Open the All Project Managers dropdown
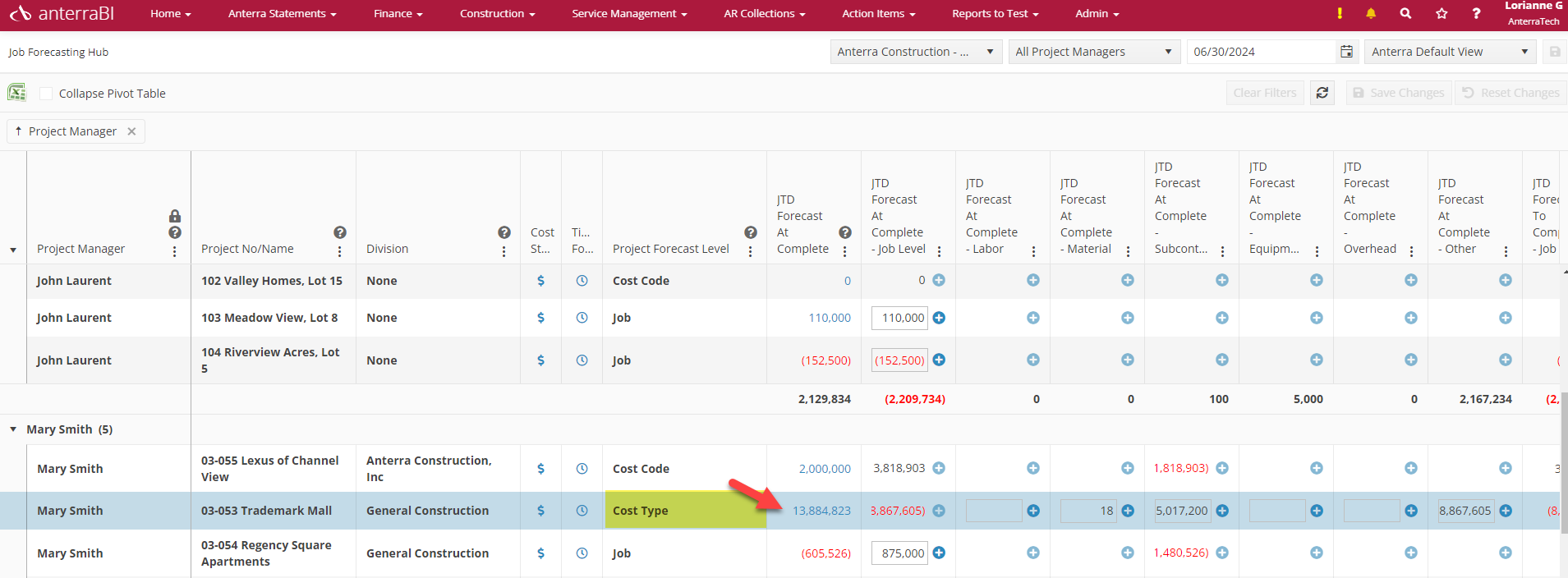This screenshot has width=1568, height=578. click(1093, 52)
